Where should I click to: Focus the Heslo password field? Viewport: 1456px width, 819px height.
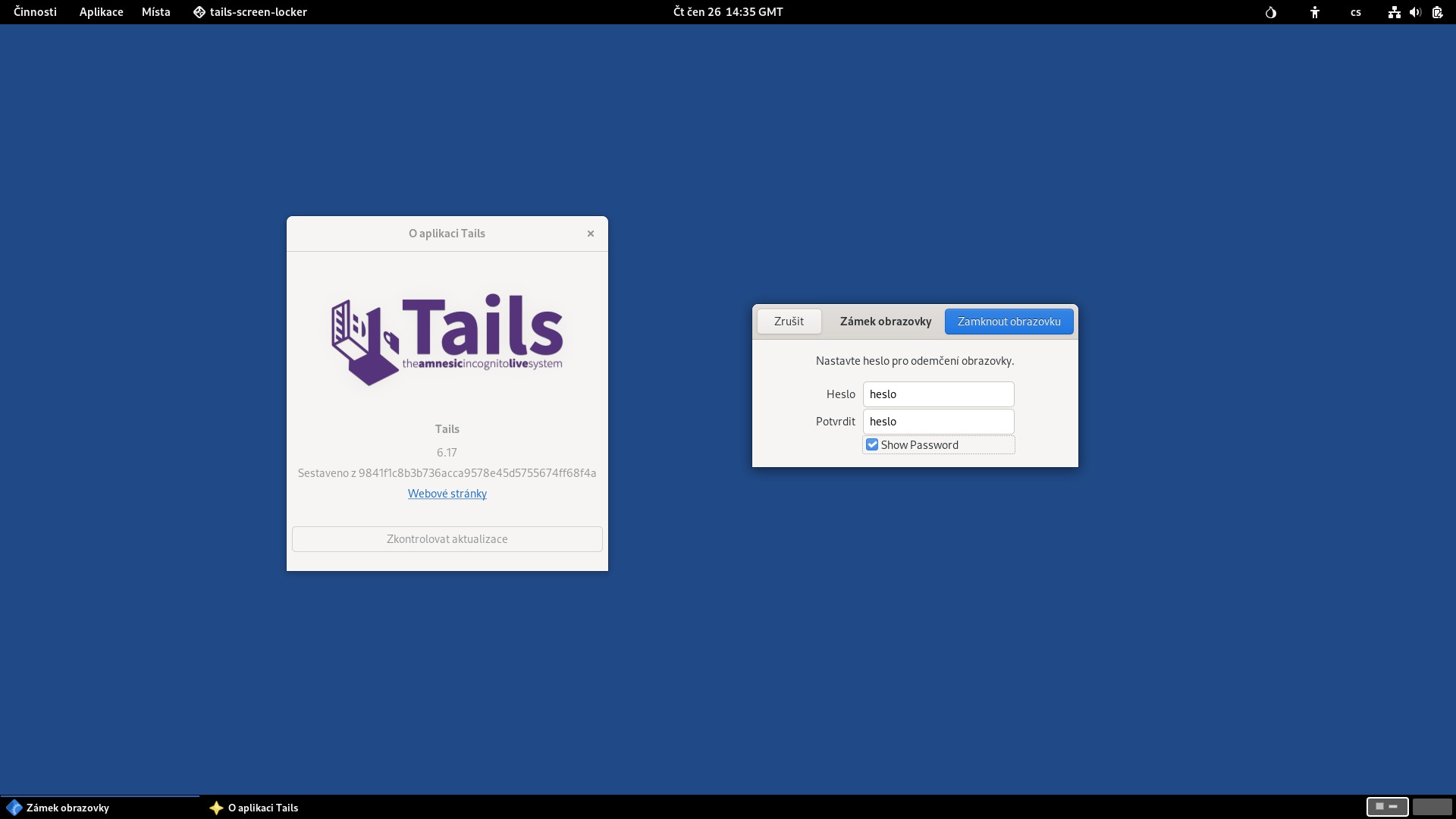939,394
